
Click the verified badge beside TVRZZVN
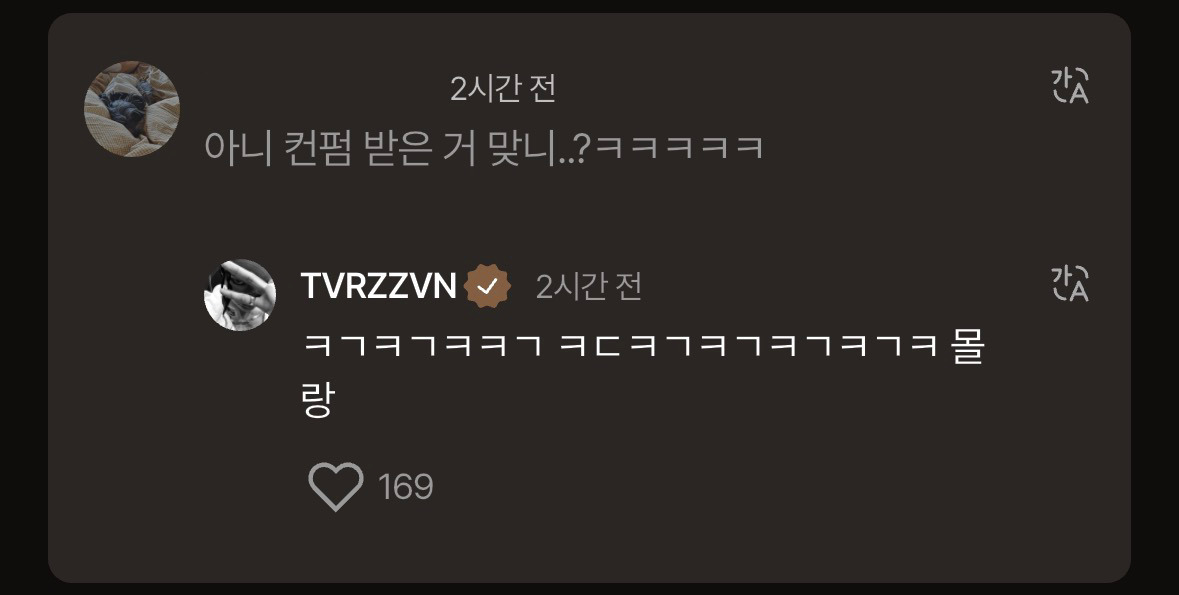pyautogui.click(x=488, y=287)
